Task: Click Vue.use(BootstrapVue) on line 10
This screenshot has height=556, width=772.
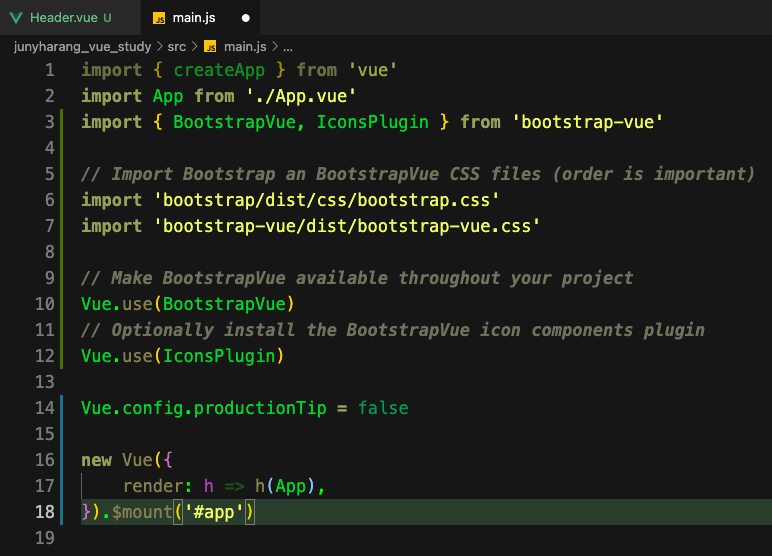Action: pyautogui.click(x=188, y=304)
